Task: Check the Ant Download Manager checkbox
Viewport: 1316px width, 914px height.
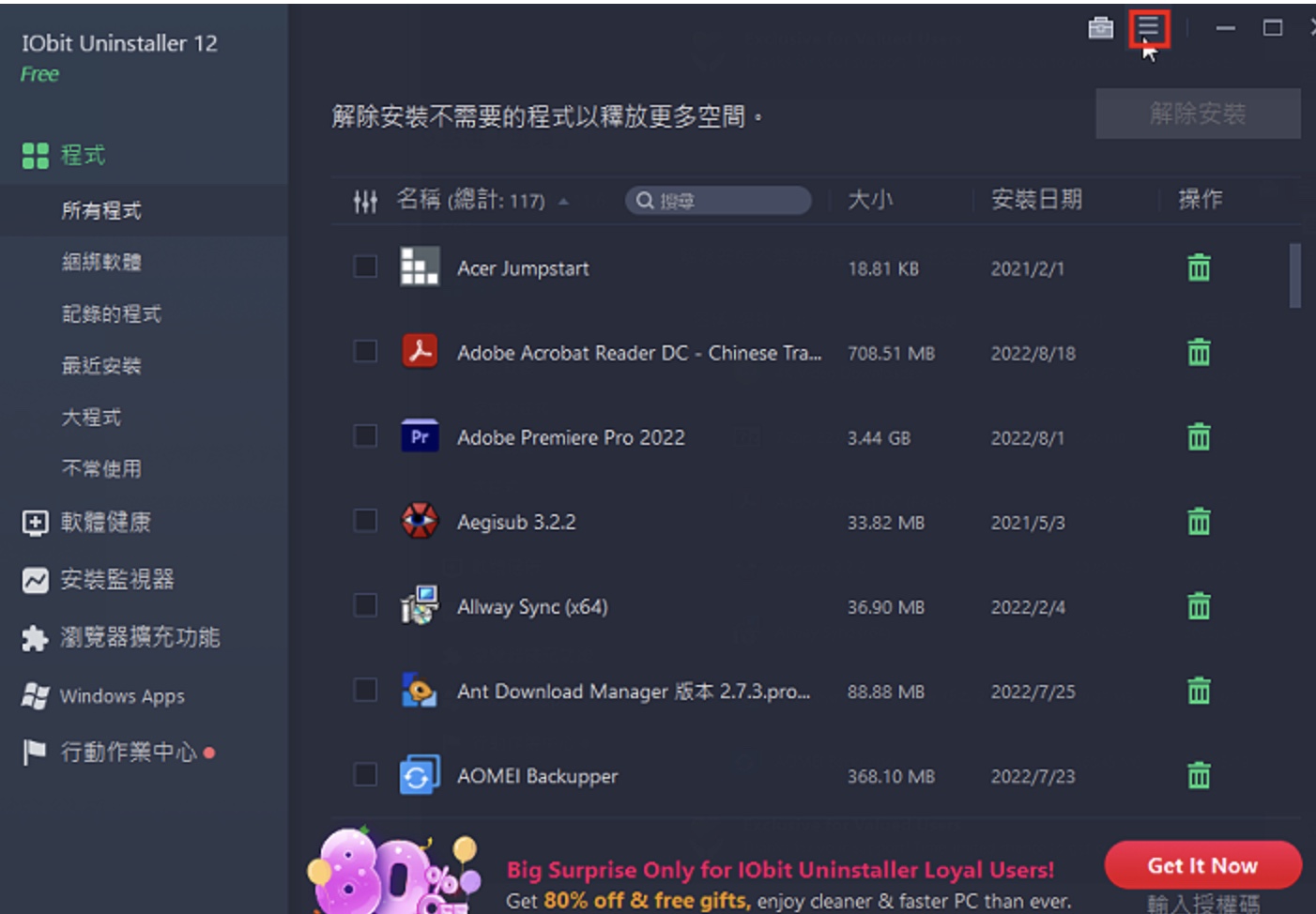Action: 365,690
